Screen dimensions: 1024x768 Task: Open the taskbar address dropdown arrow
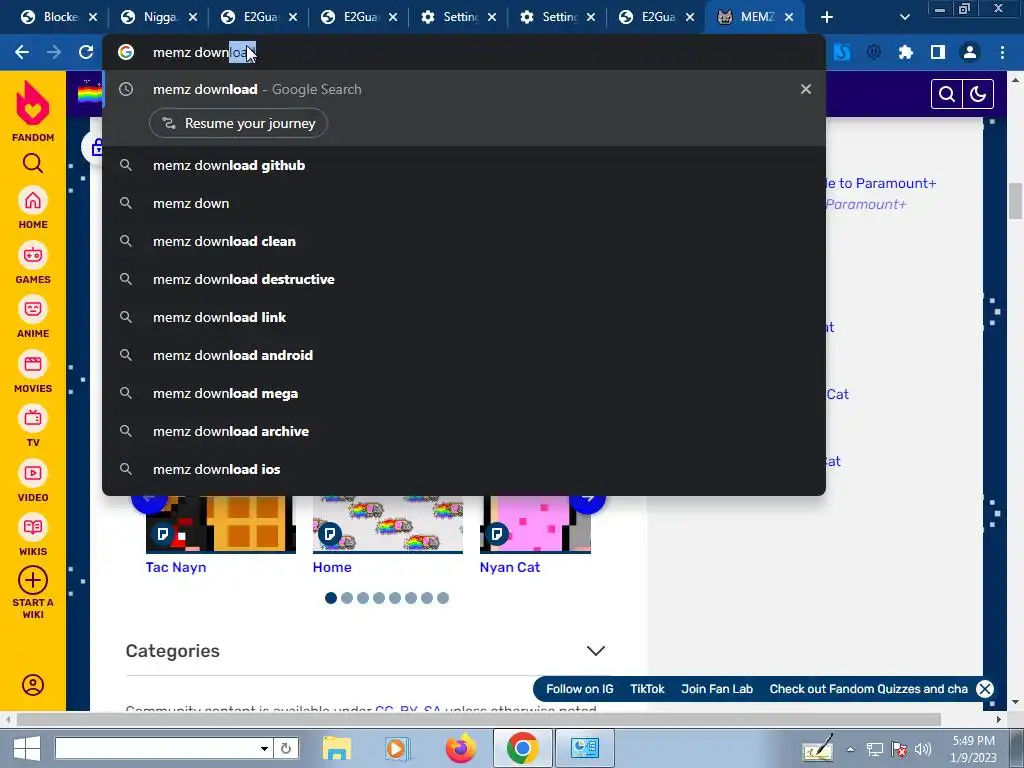point(264,748)
